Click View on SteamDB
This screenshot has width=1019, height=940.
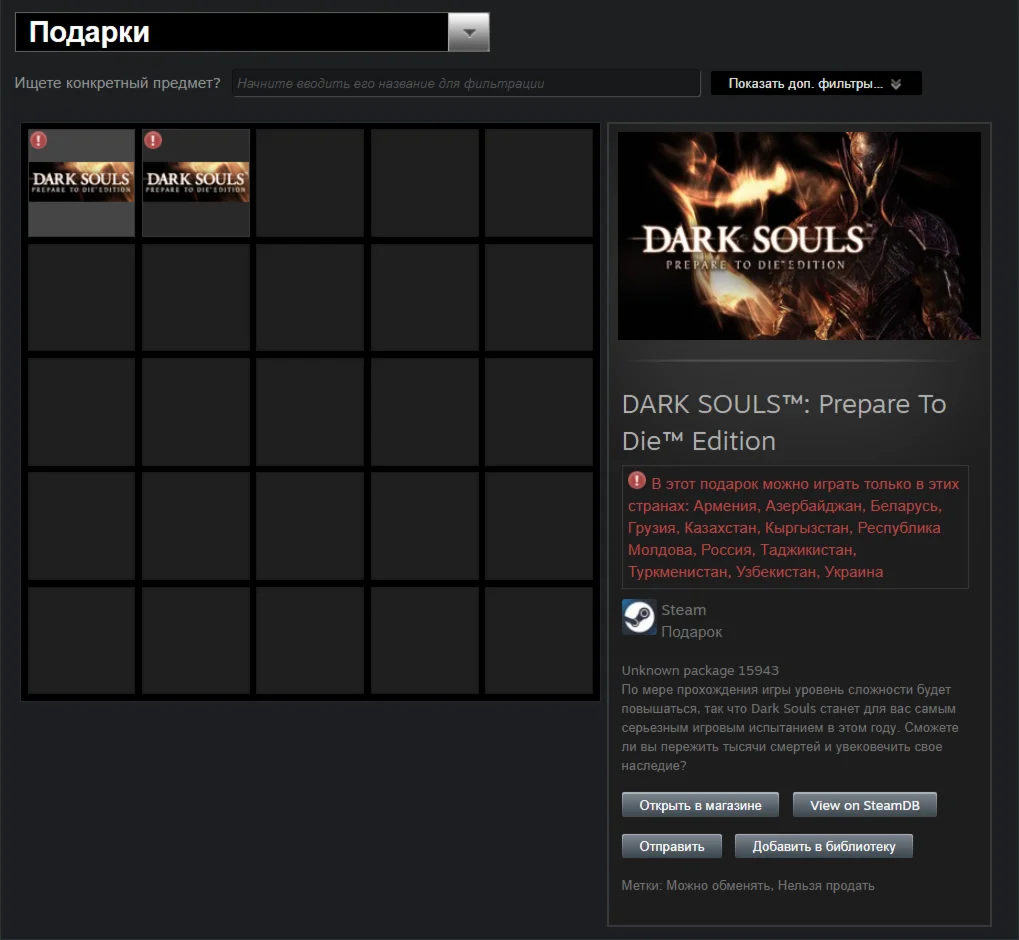point(863,804)
